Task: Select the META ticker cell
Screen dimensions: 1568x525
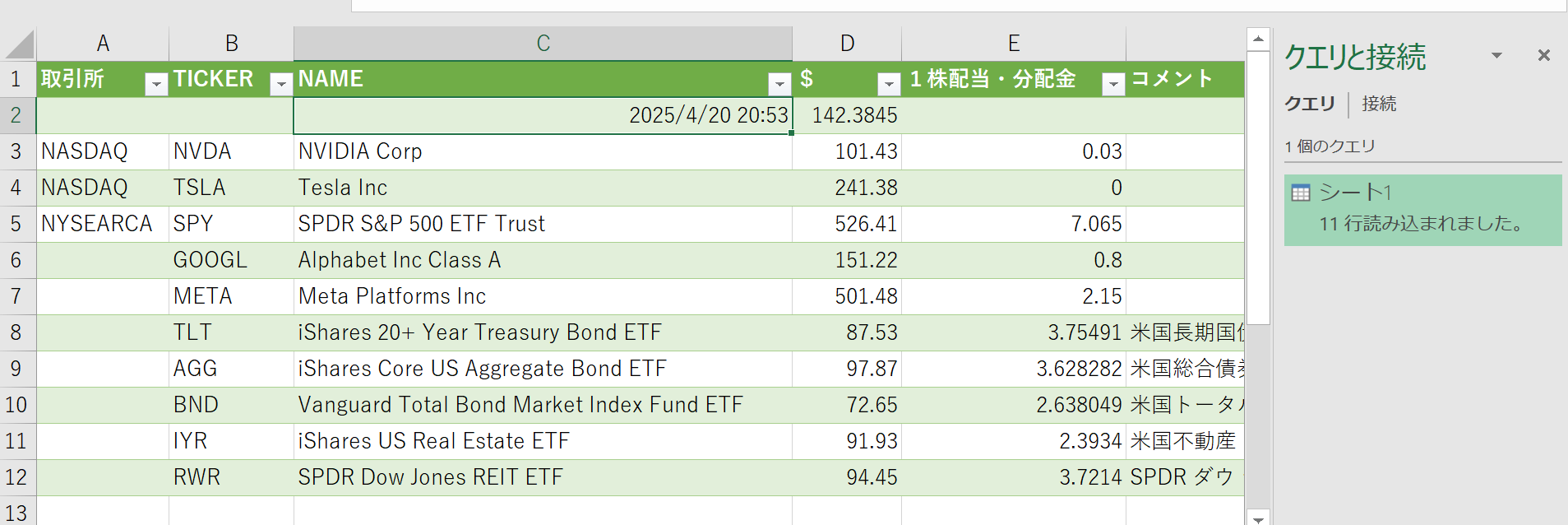Action: 231,296
